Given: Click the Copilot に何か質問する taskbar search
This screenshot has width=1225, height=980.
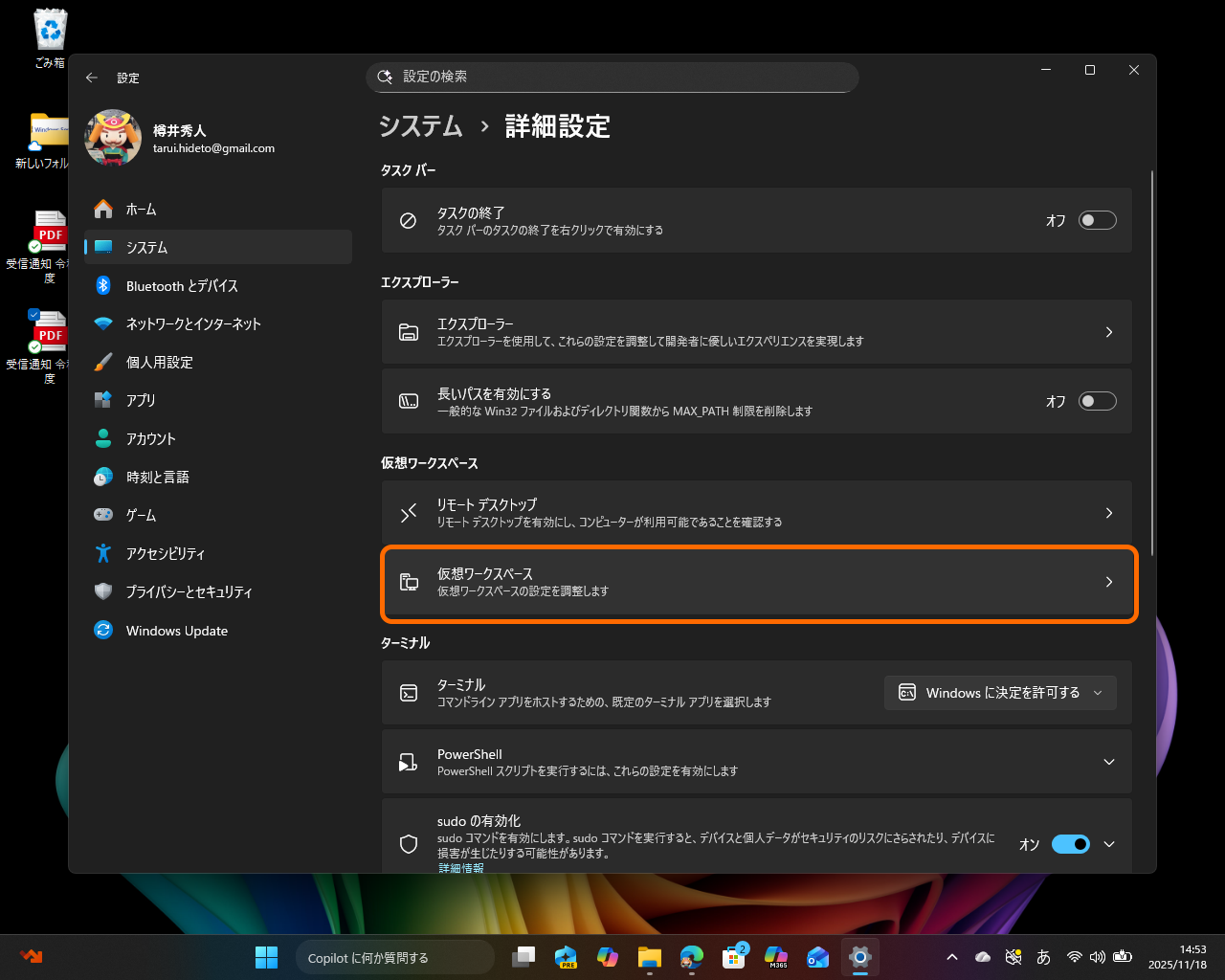Looking at the screenshot, I should pos(393,957).
